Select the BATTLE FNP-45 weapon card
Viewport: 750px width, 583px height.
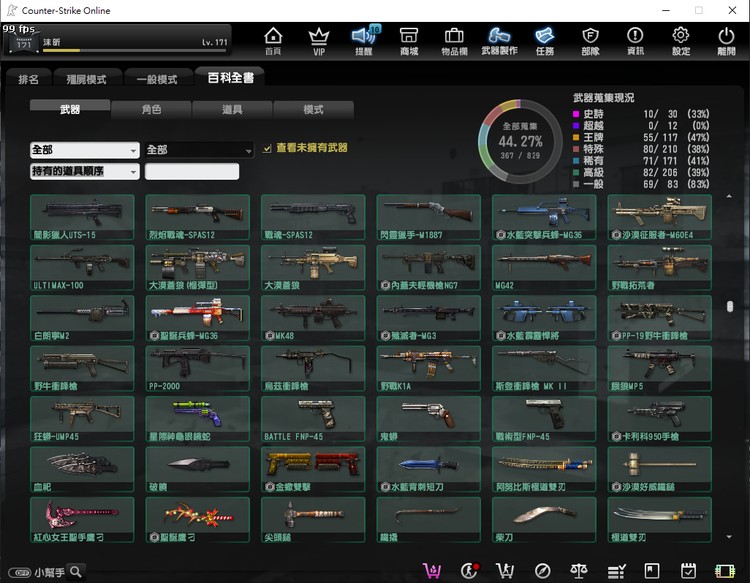point(313,419)
